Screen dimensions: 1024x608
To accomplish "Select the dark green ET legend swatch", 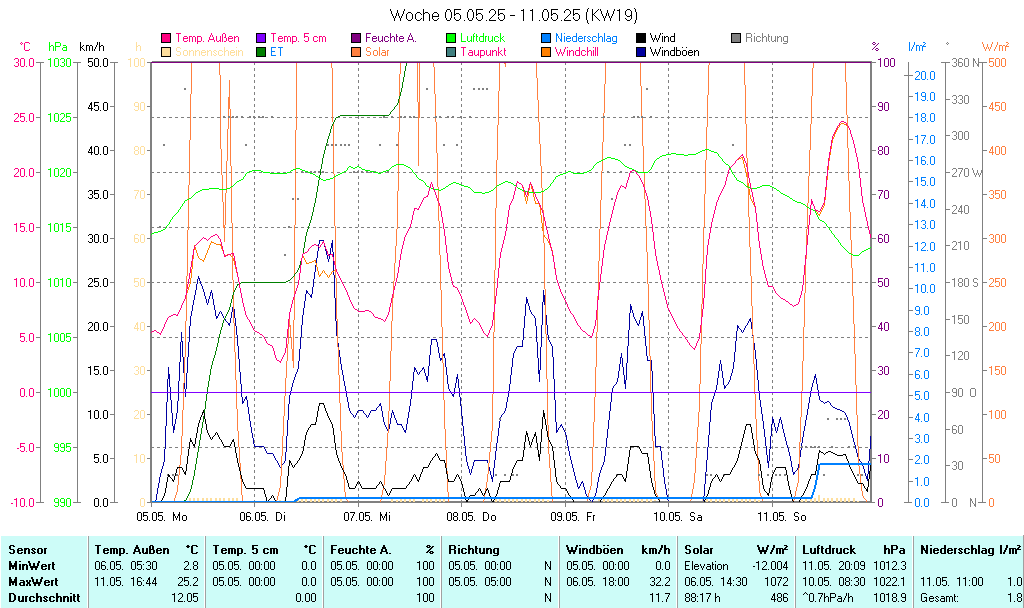I will point(262,52).
